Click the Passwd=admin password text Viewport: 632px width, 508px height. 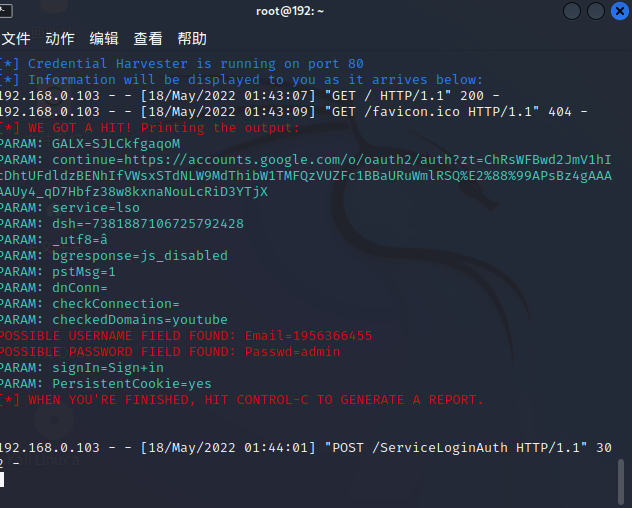tap(292, 352)
